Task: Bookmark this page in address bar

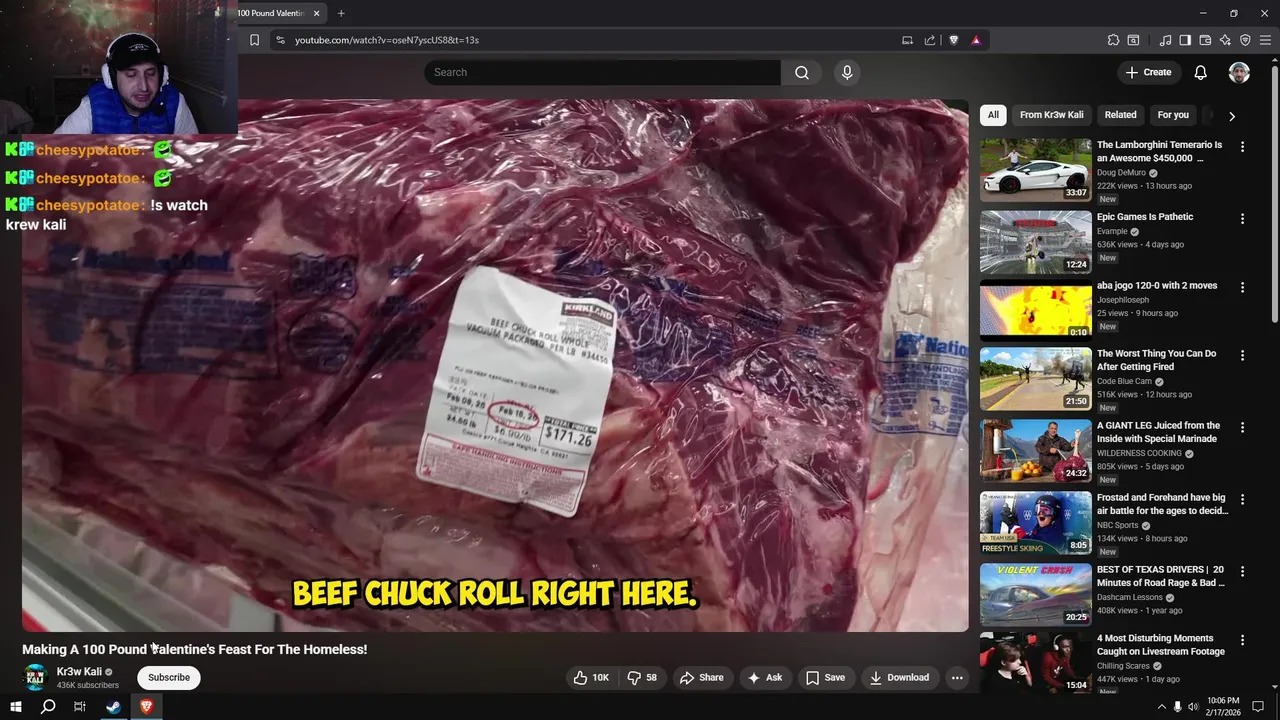Action: [x=254, y=40]
